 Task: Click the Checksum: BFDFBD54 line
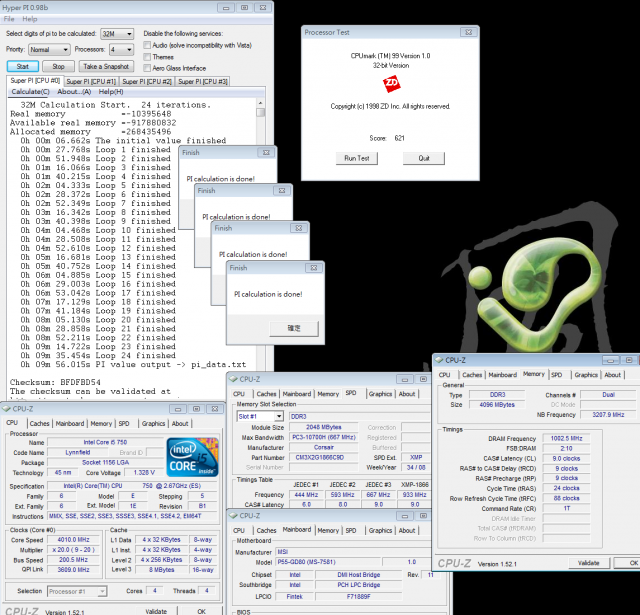[55, 382]
